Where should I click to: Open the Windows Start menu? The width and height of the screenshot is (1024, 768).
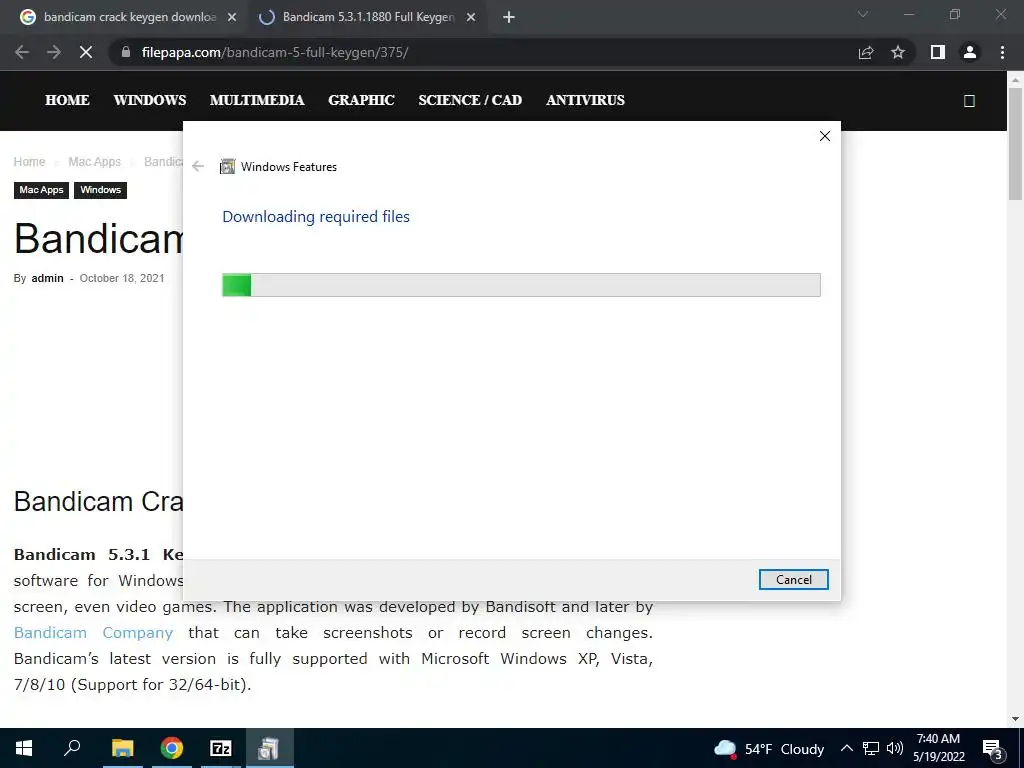[24, 748]
